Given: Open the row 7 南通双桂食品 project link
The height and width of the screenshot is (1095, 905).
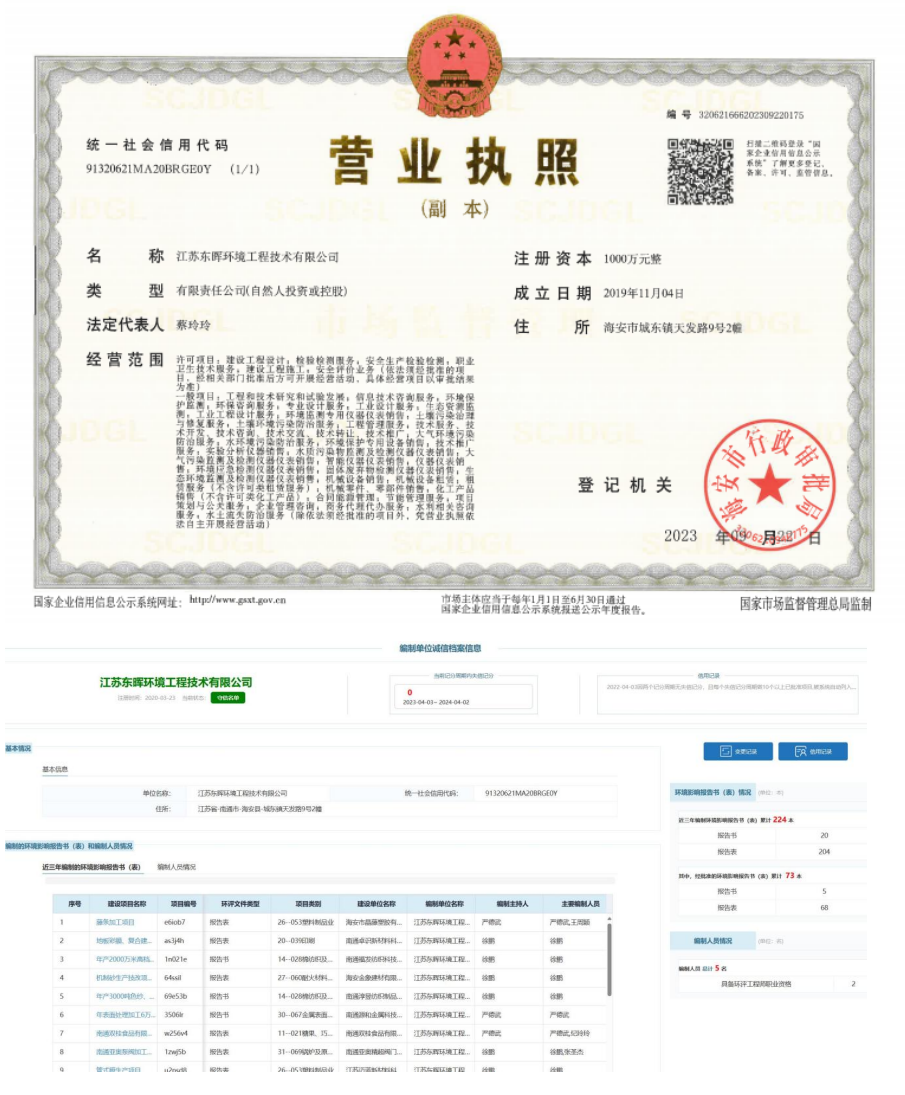Looking at the screenshot, I should click(123, 1033).
